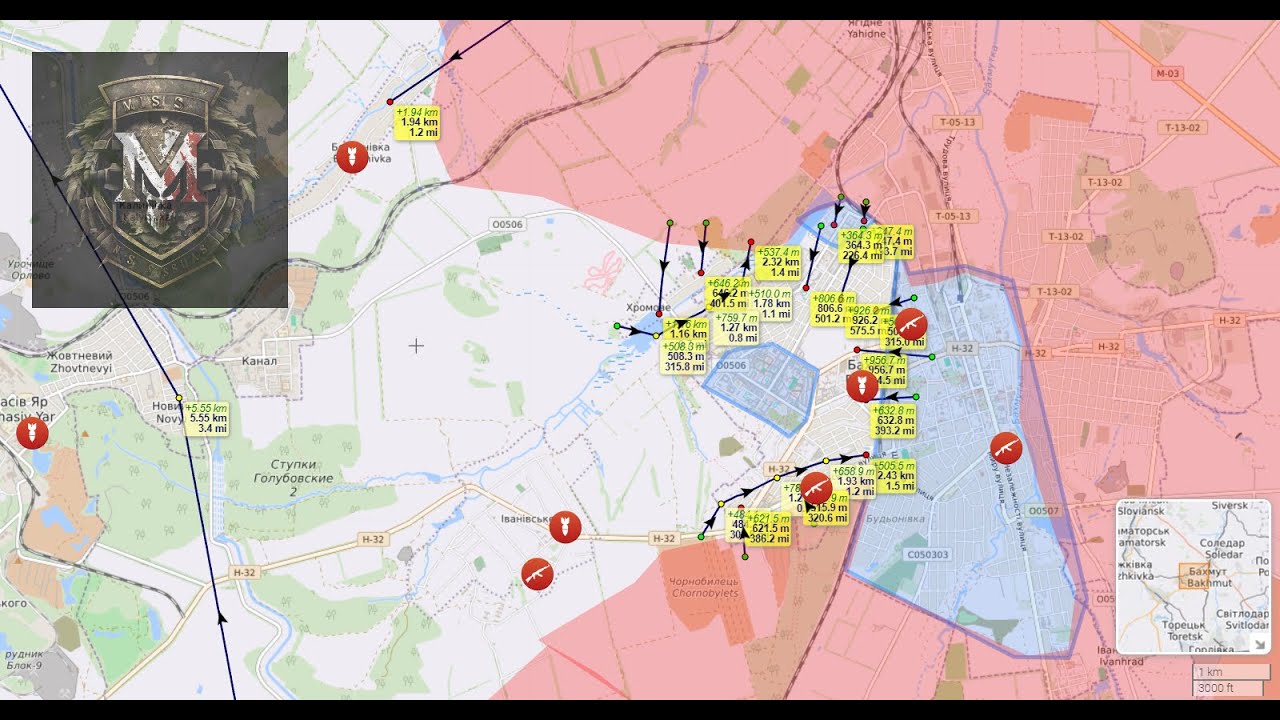Select the 5.55 km measurement label
Viewport: 1280px width, 720px height.
point(207,418)
